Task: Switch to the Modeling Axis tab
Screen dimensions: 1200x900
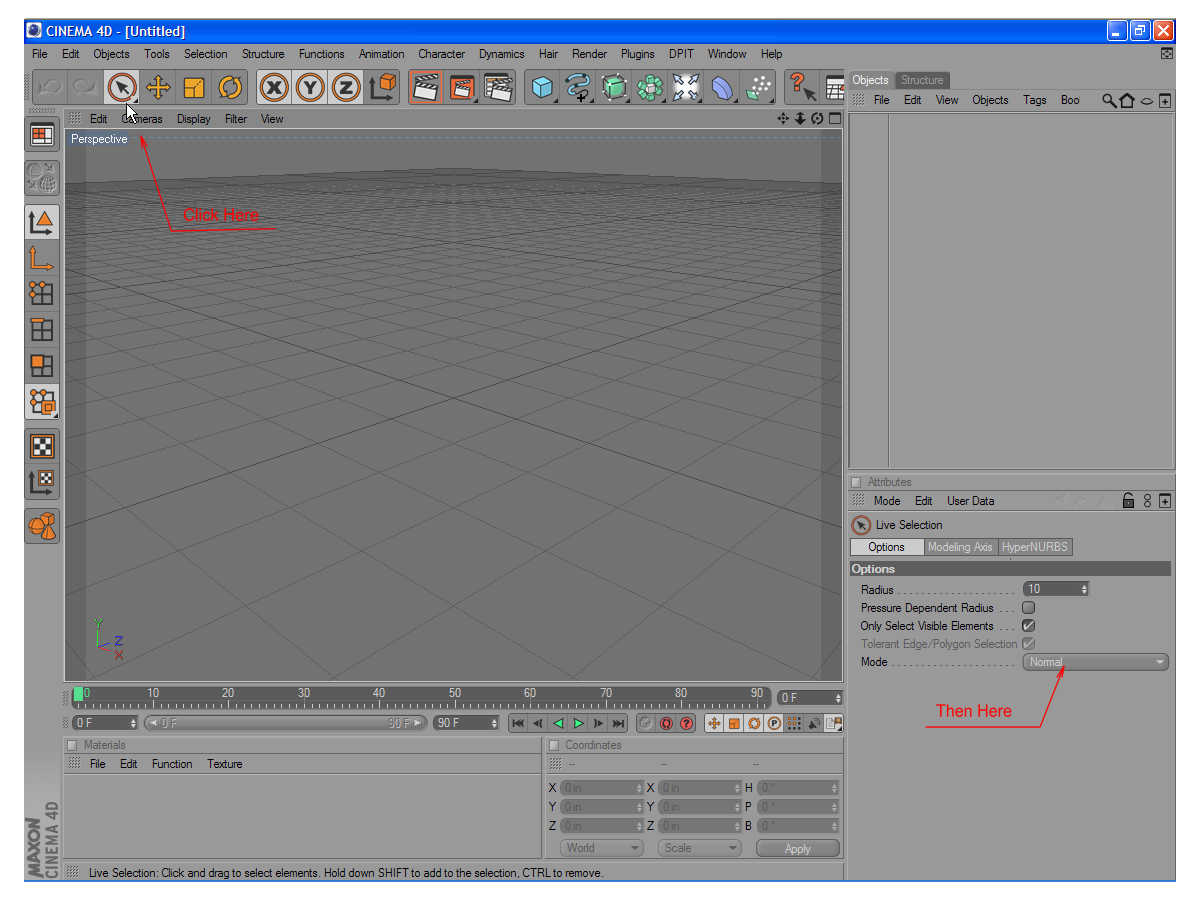Action: click(x=960, y=547)
